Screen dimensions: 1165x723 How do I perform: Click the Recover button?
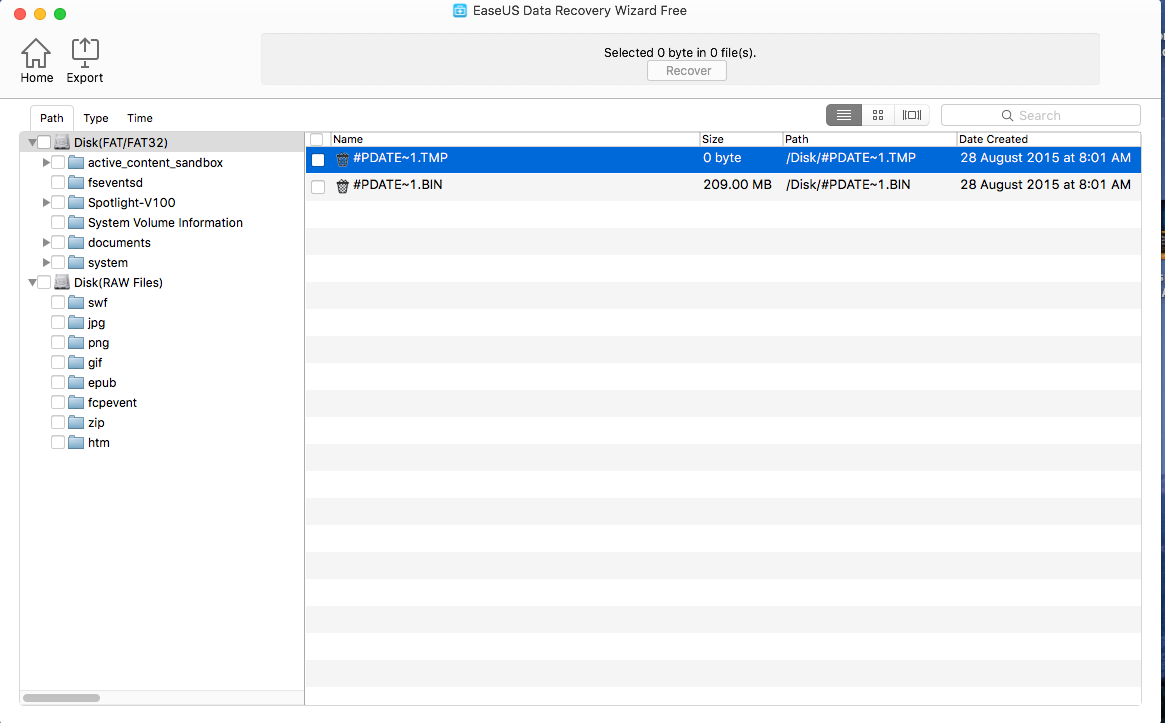(687, 71)
